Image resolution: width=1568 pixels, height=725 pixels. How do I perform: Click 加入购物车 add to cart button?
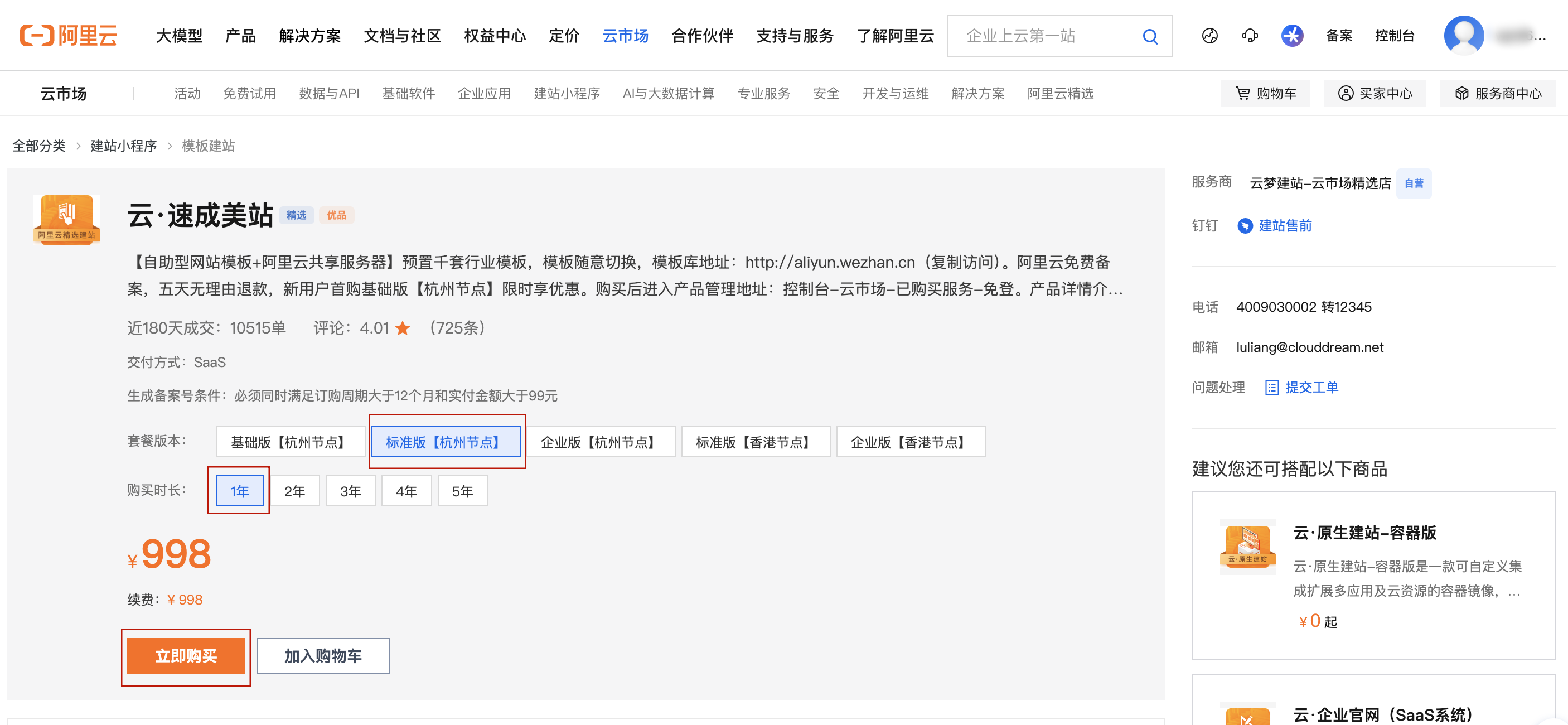pos(323,656)
